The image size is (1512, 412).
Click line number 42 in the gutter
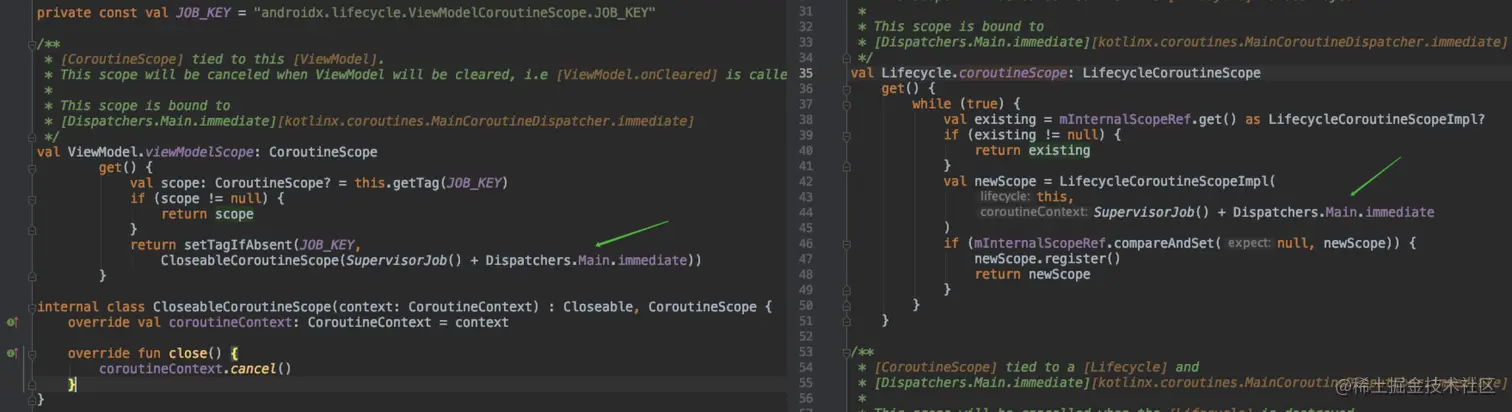pos(806,181)
